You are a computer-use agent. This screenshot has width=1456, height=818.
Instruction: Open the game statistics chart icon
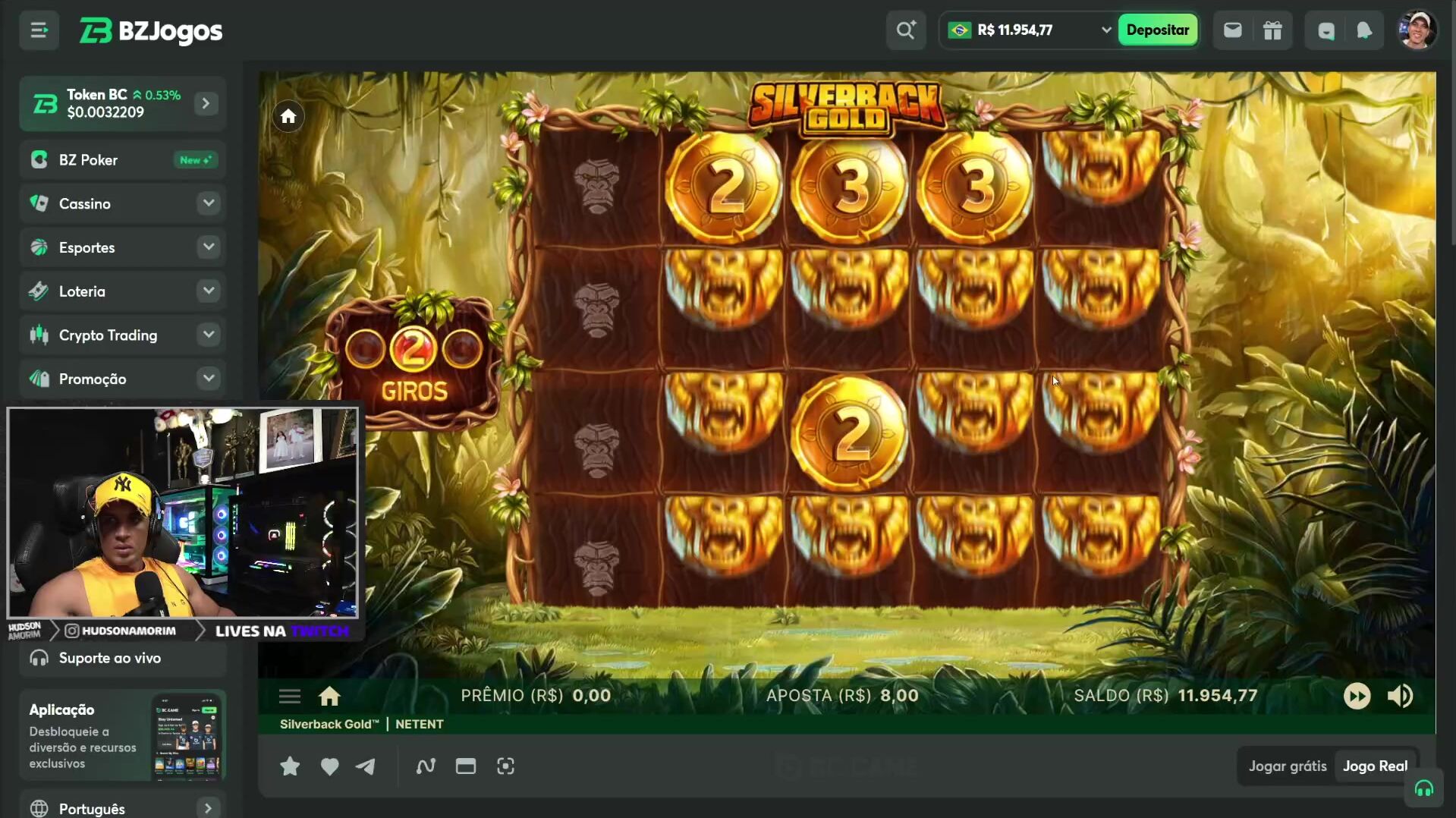point(426,766)
